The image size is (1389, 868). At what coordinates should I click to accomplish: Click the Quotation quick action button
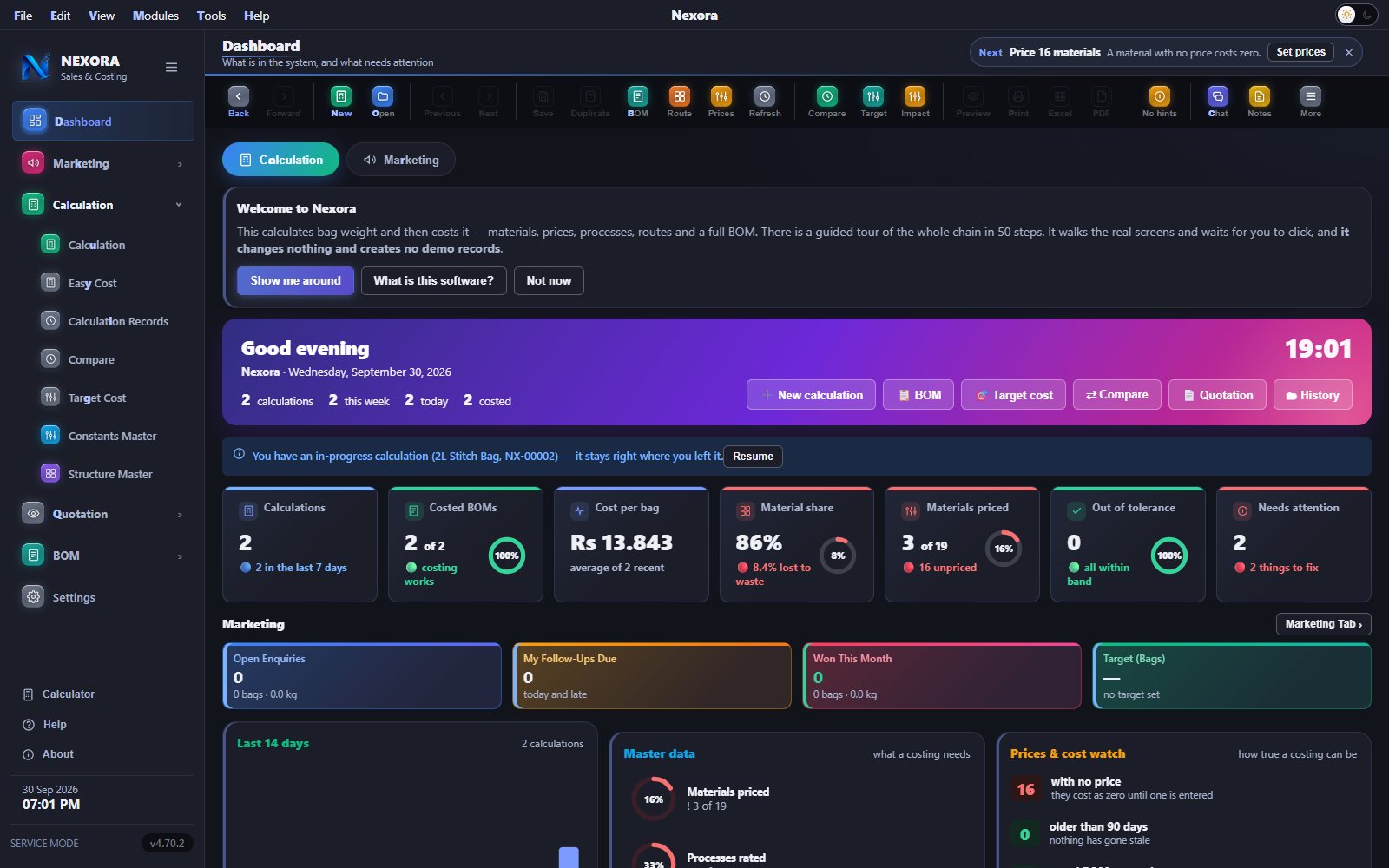click(1217, 395)
